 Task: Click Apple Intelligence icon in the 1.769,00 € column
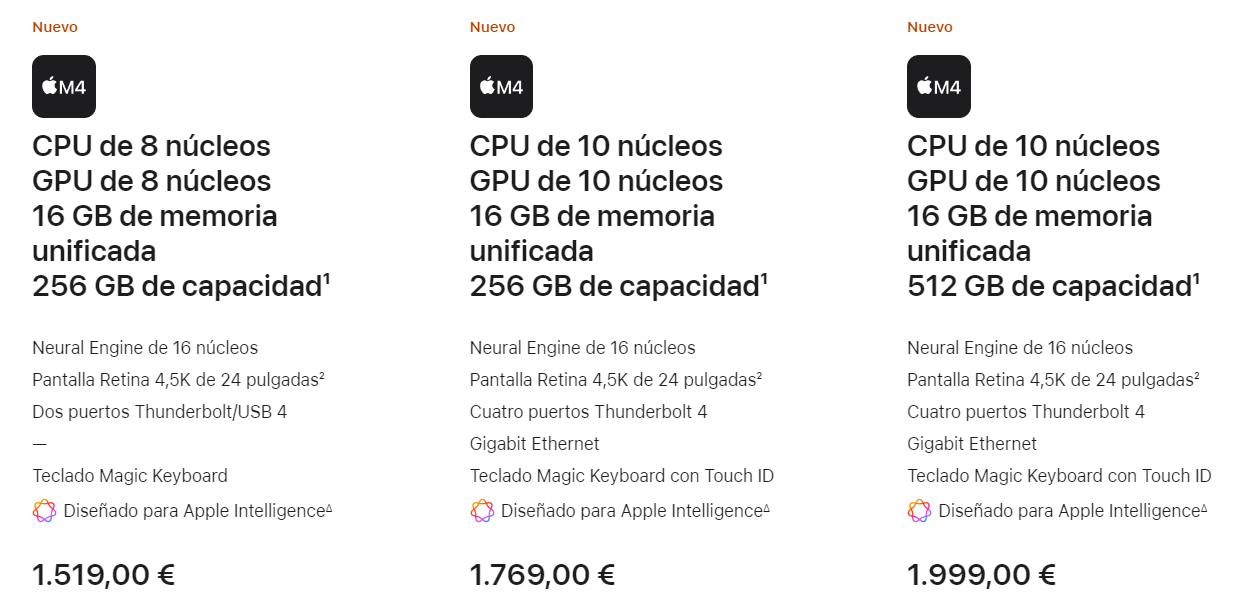point(482,511)
